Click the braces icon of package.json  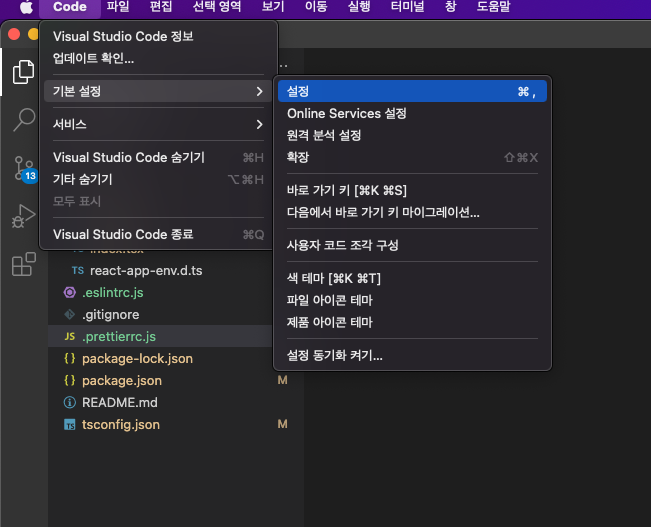[70, 380]
